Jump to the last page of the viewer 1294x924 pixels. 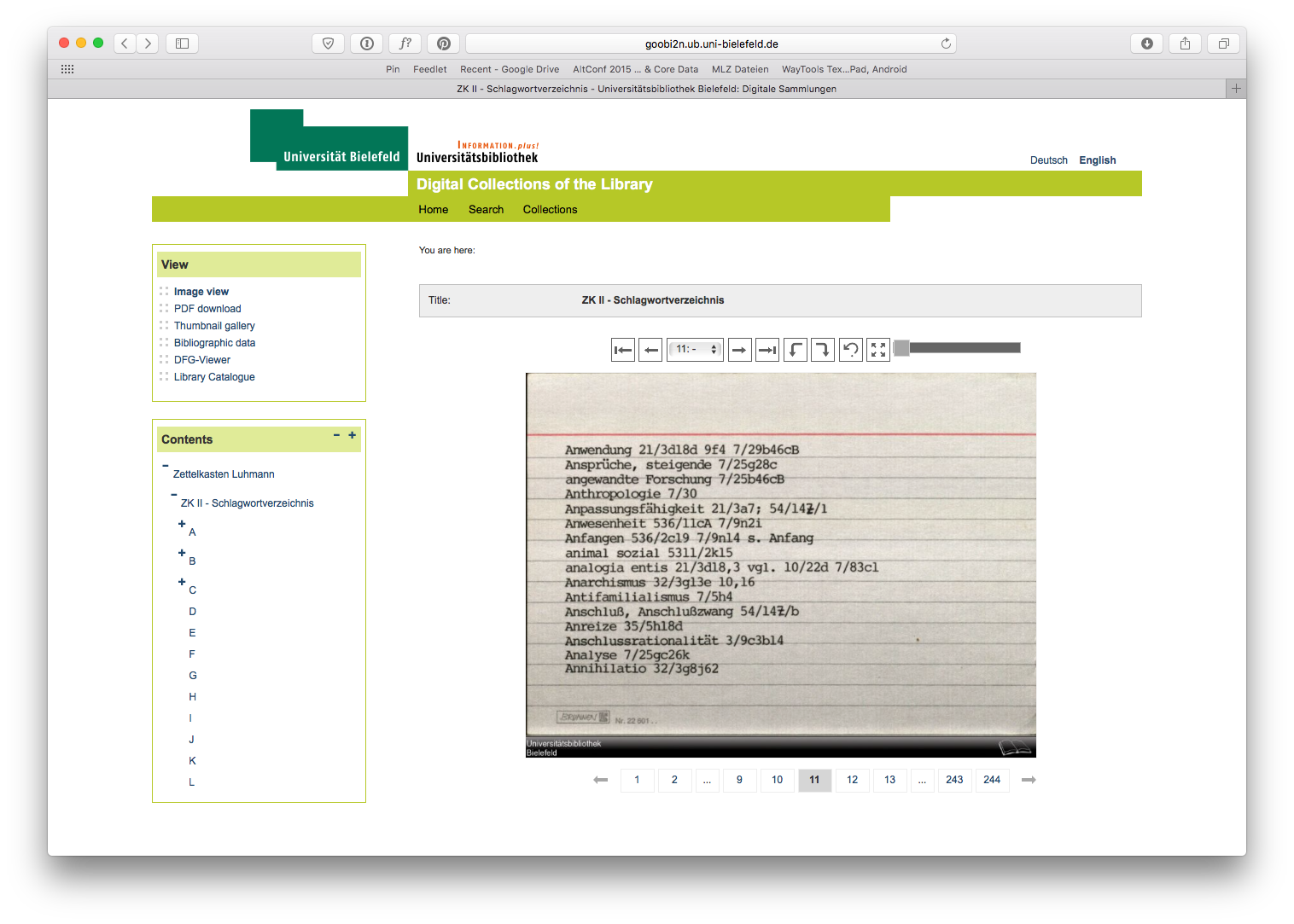point(767,350)
